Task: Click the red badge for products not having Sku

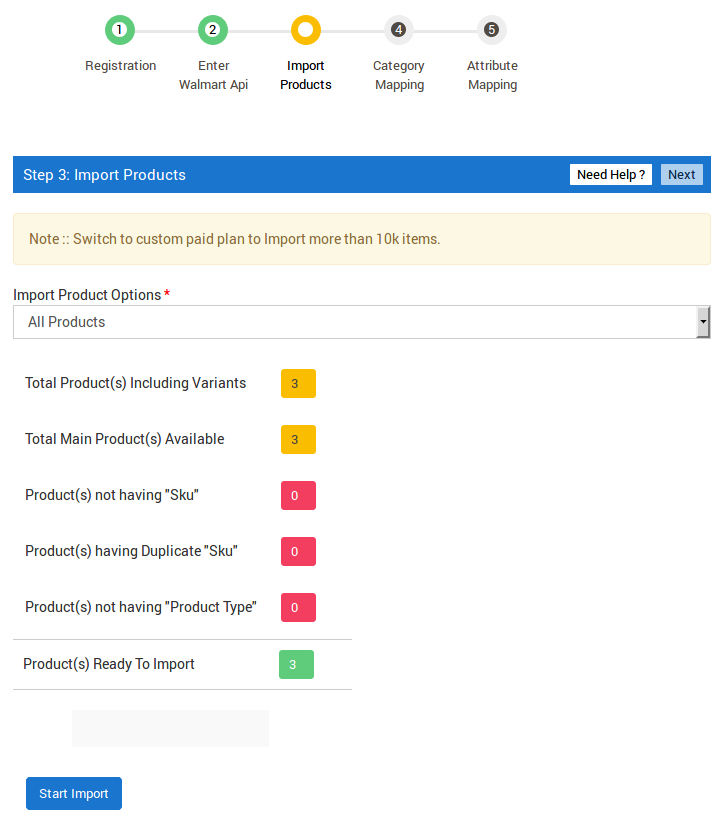Action: (x=299, y=495)
